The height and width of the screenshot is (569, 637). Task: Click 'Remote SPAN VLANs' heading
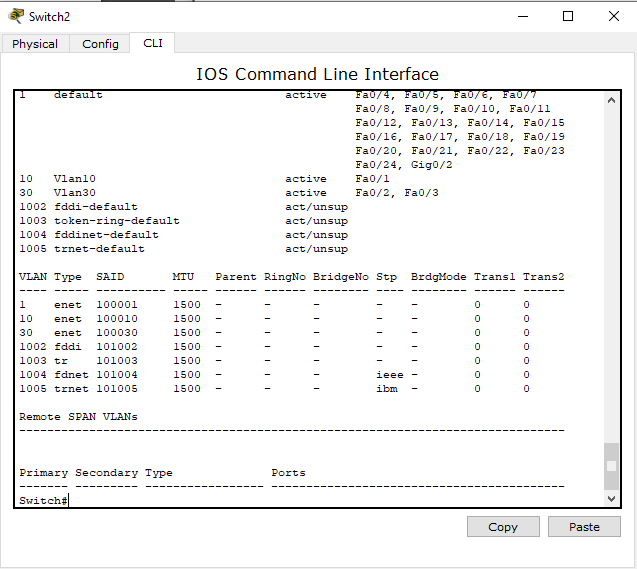tap(78, 417)
